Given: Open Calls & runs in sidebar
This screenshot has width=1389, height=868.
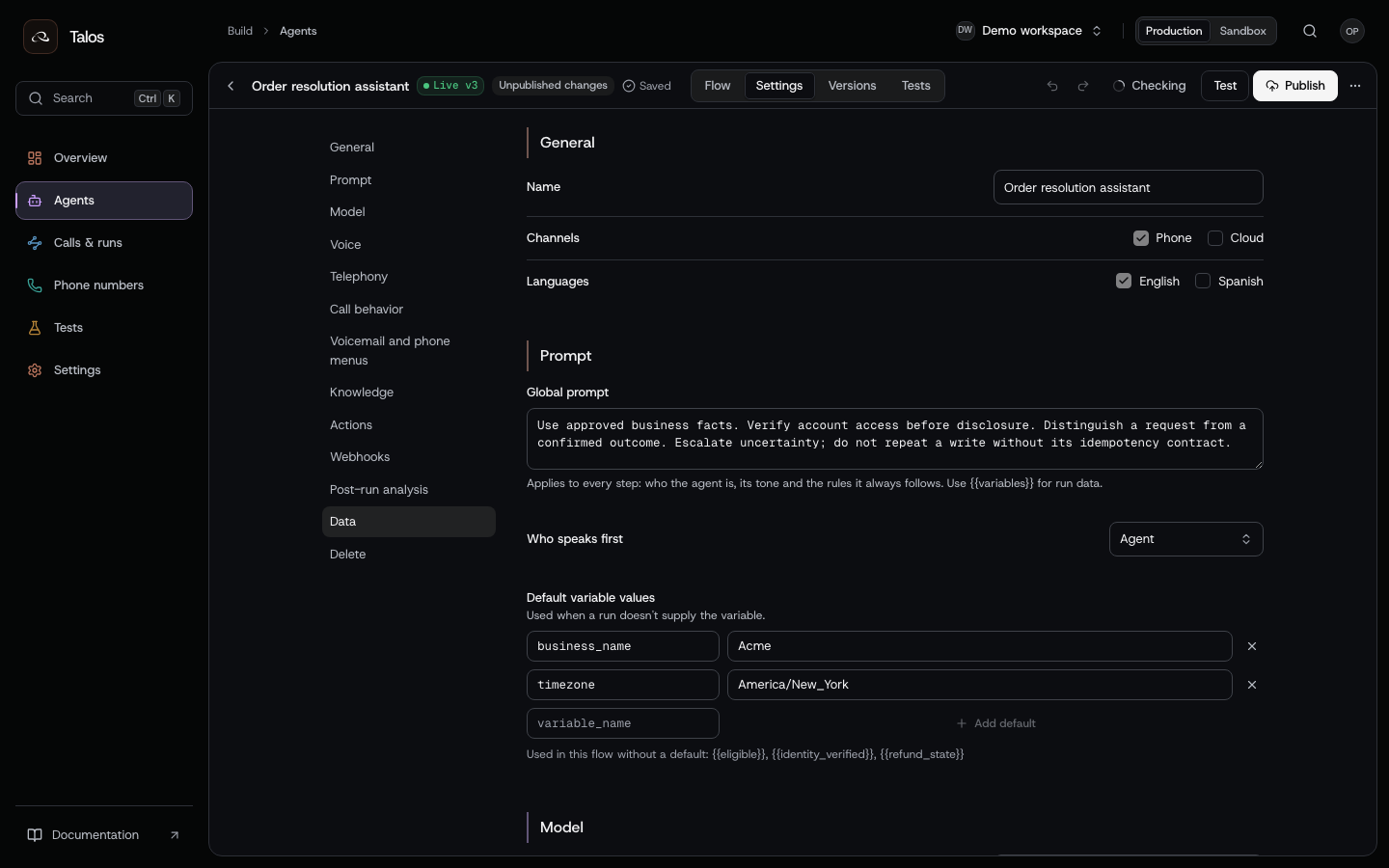Looking at the screenshot, I should (104, 243).
